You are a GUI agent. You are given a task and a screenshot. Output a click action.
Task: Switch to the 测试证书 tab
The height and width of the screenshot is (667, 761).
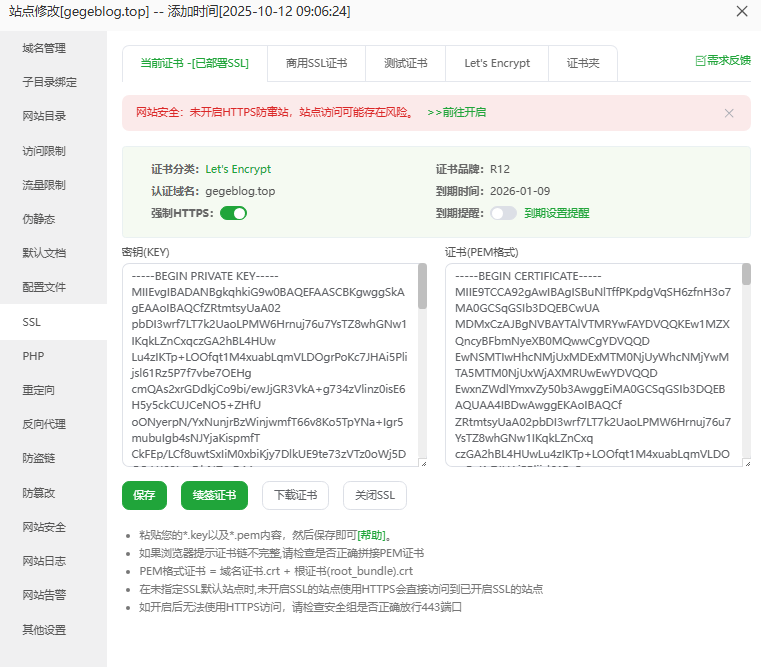tap(406, 63)
